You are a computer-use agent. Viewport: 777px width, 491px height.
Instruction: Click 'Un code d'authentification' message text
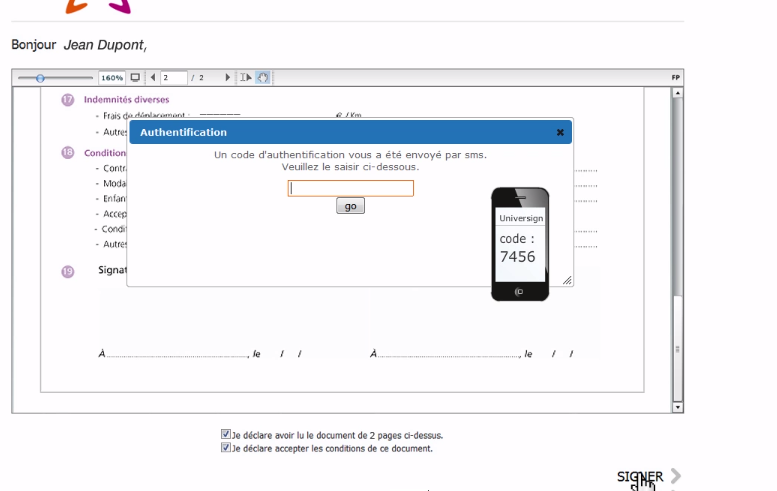click(350, 155)
